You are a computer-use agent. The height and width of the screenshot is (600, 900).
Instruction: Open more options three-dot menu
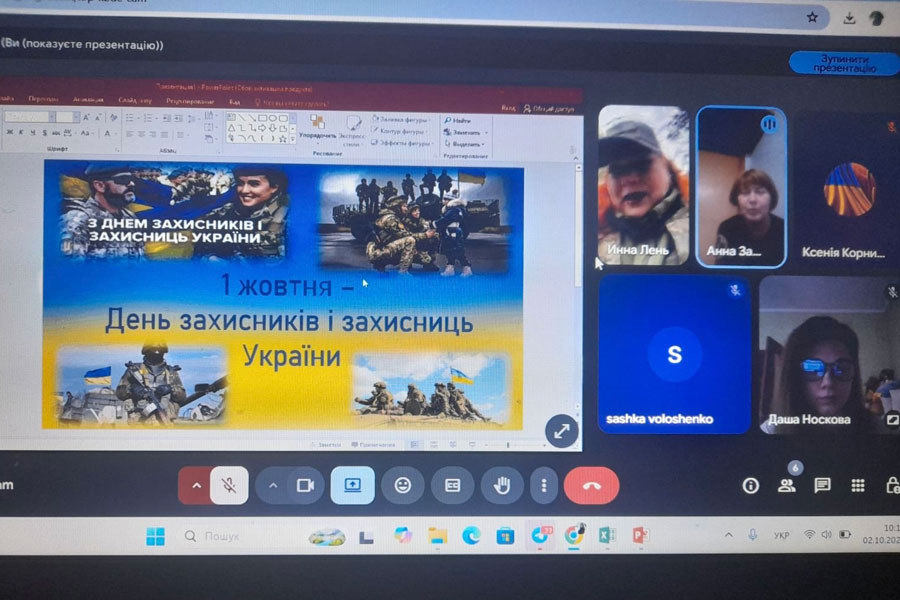point(544,486)
